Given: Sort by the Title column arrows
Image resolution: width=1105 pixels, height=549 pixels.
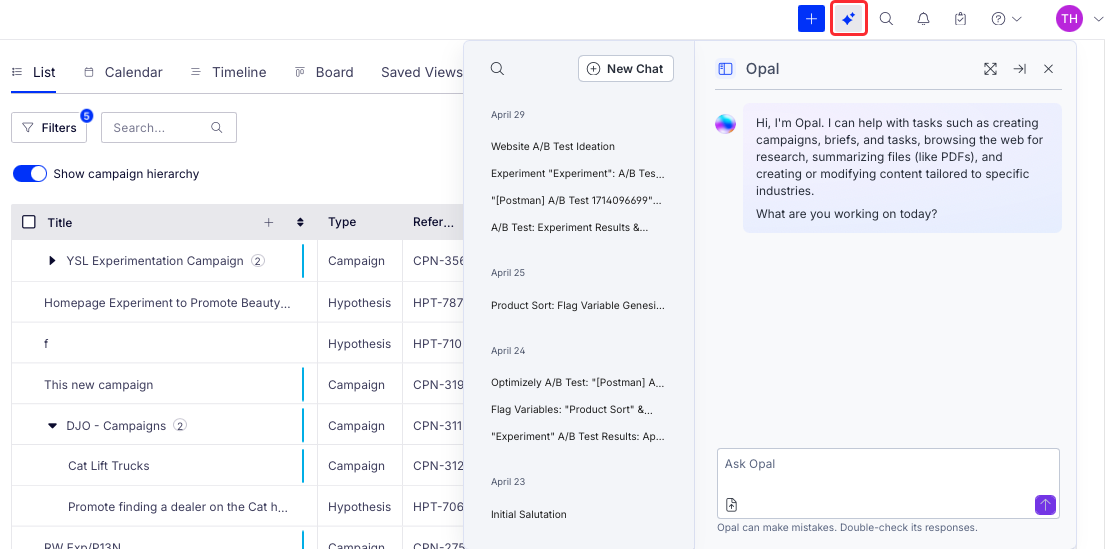Looking at the screenshot, I should (x=300, y=222).
